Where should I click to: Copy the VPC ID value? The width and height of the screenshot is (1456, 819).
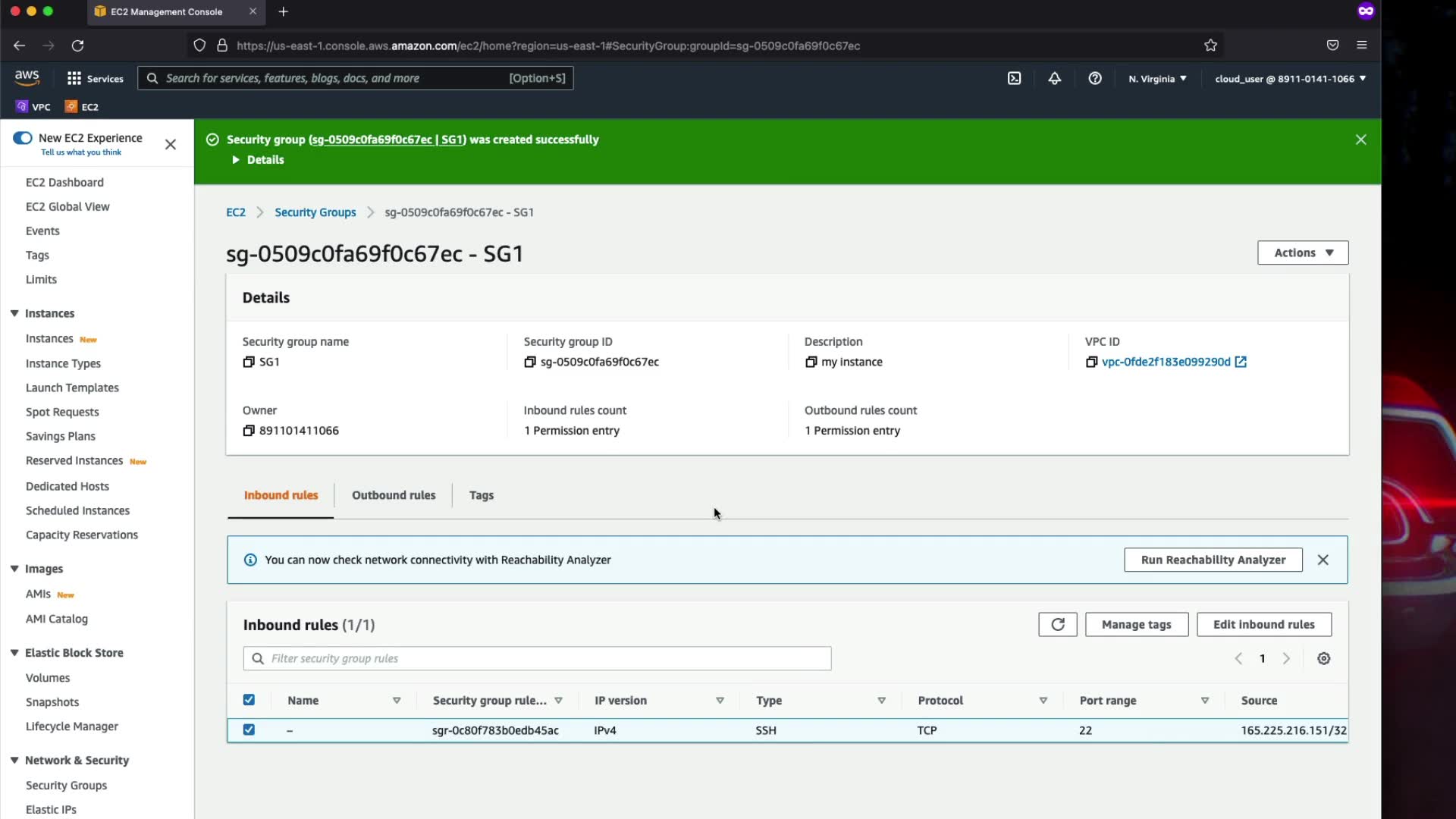click(x=1091, y=362)
